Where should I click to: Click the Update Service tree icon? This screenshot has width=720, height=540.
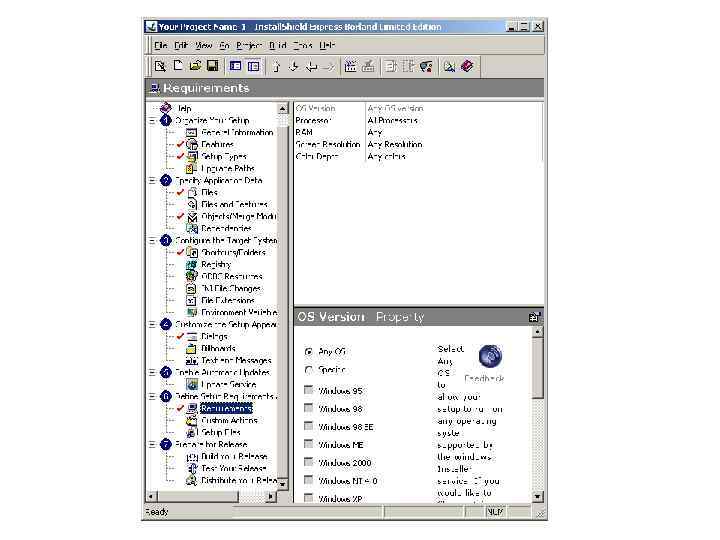[x=191, y=384]
